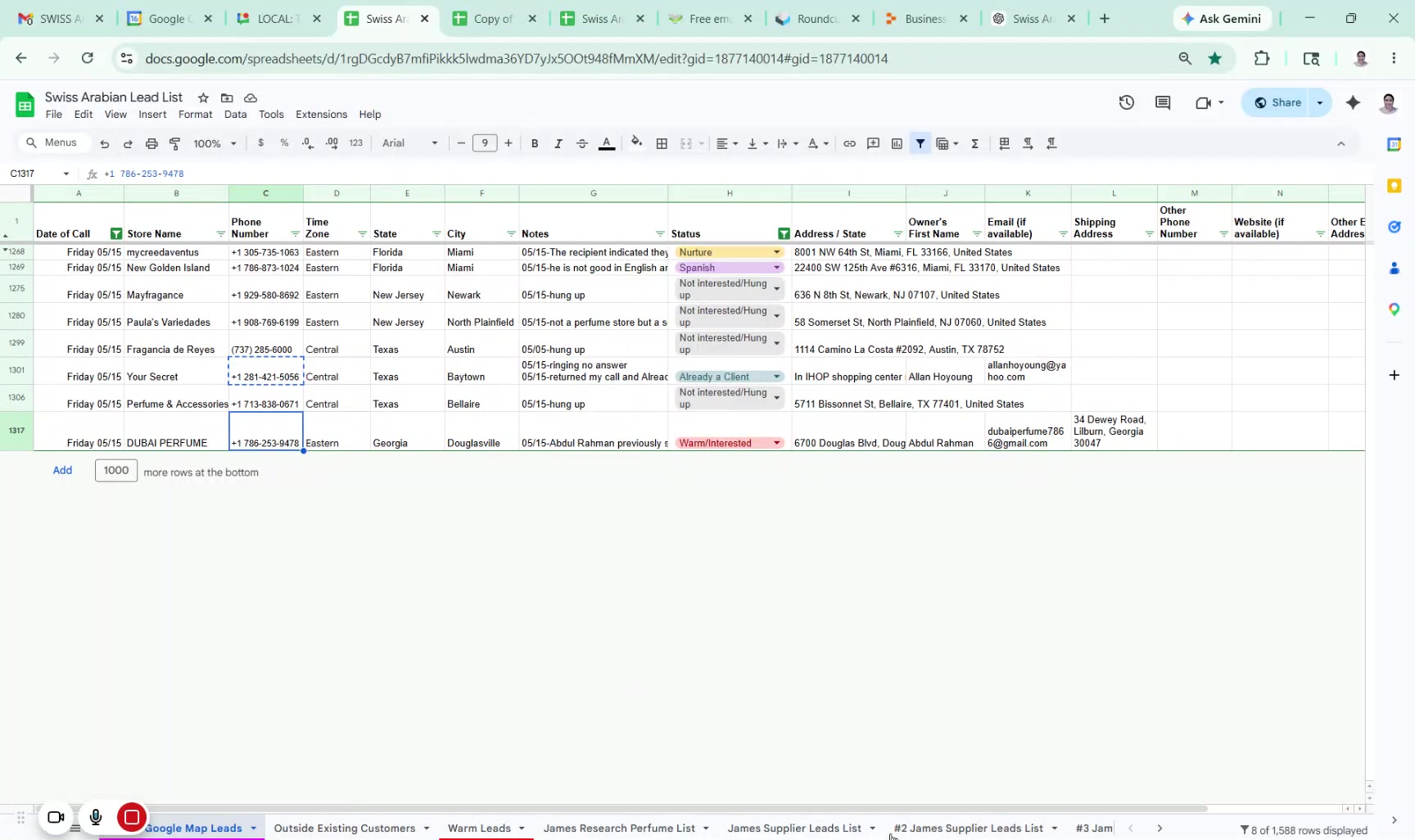This screenshot has height=840, width=1415.
Task: Toggle the microphone in recording bar
Action: point(96,816)
